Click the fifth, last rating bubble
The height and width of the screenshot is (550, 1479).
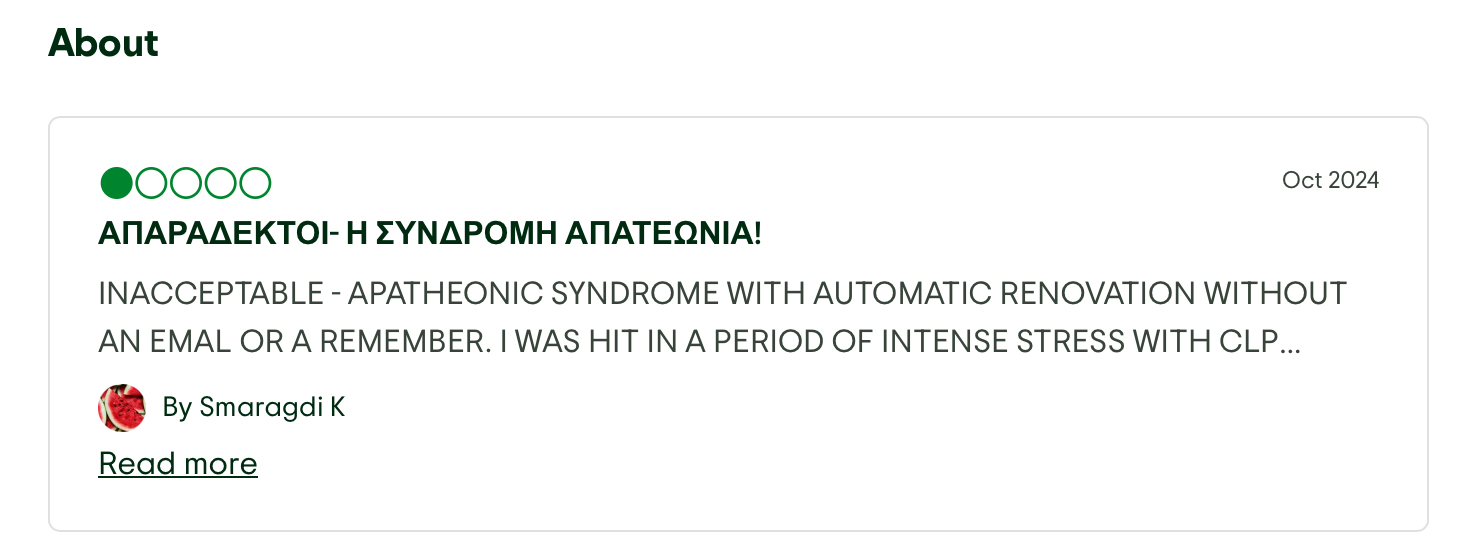coord(256,183)
